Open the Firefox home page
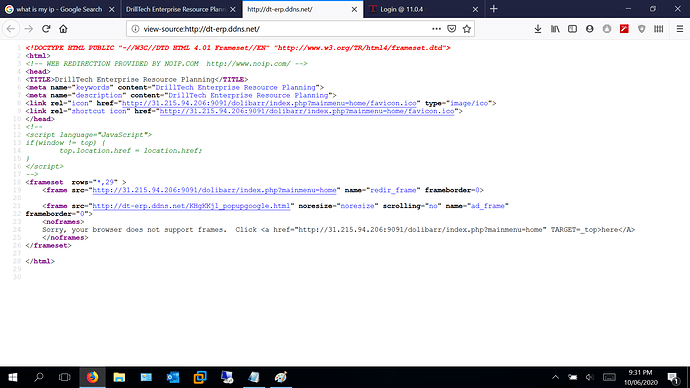The image size is (690, 388). [63, 29]
